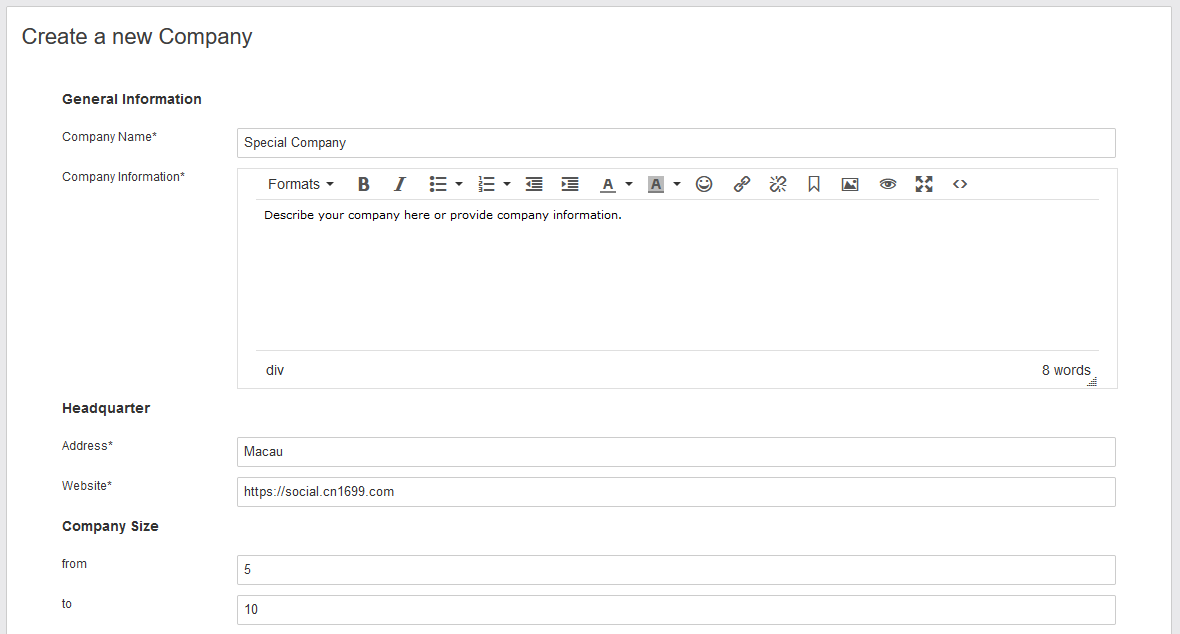Focus the Website field
The image size is (1180, 634).
[676, 492]
